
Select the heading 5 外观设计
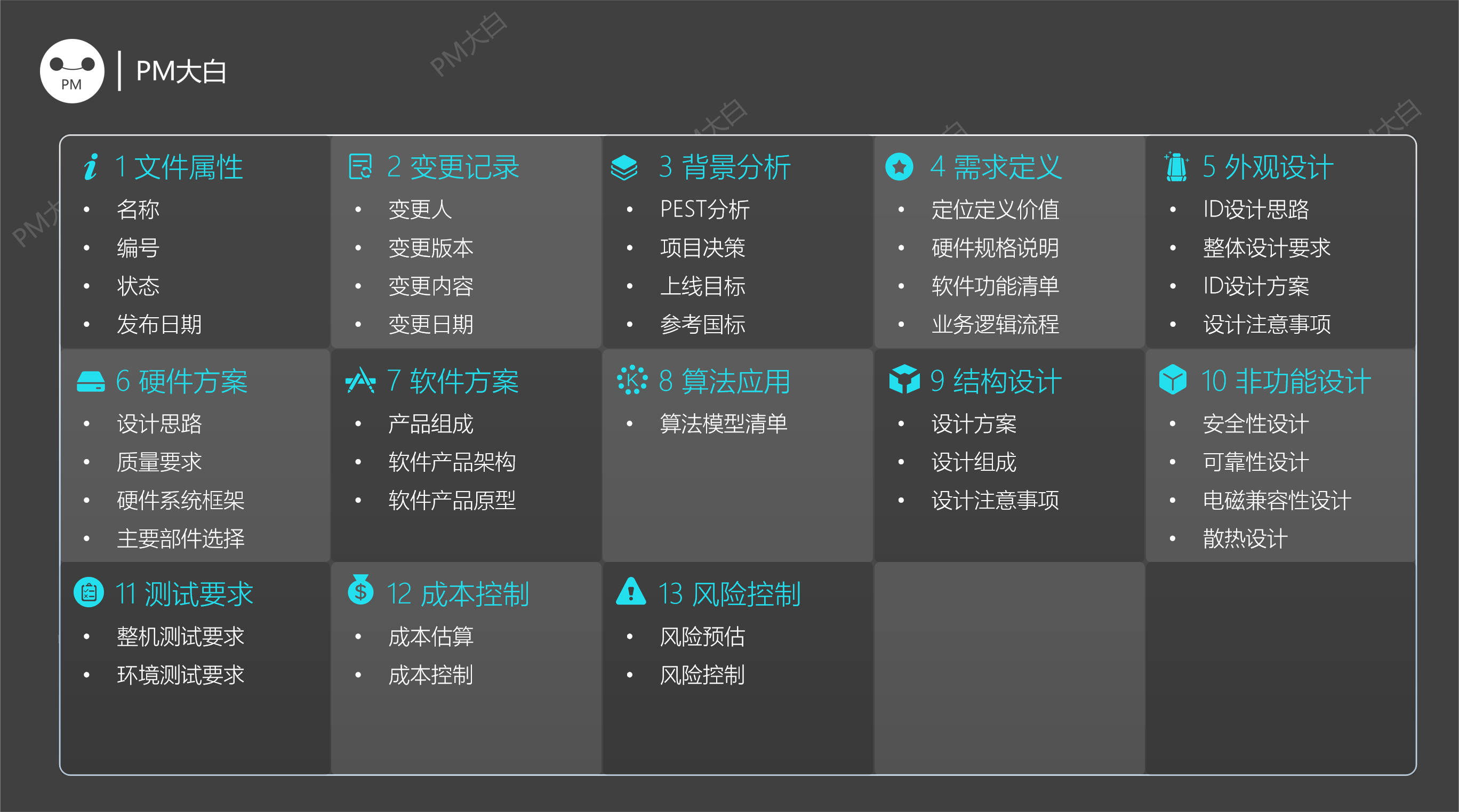coord(1268,167)
